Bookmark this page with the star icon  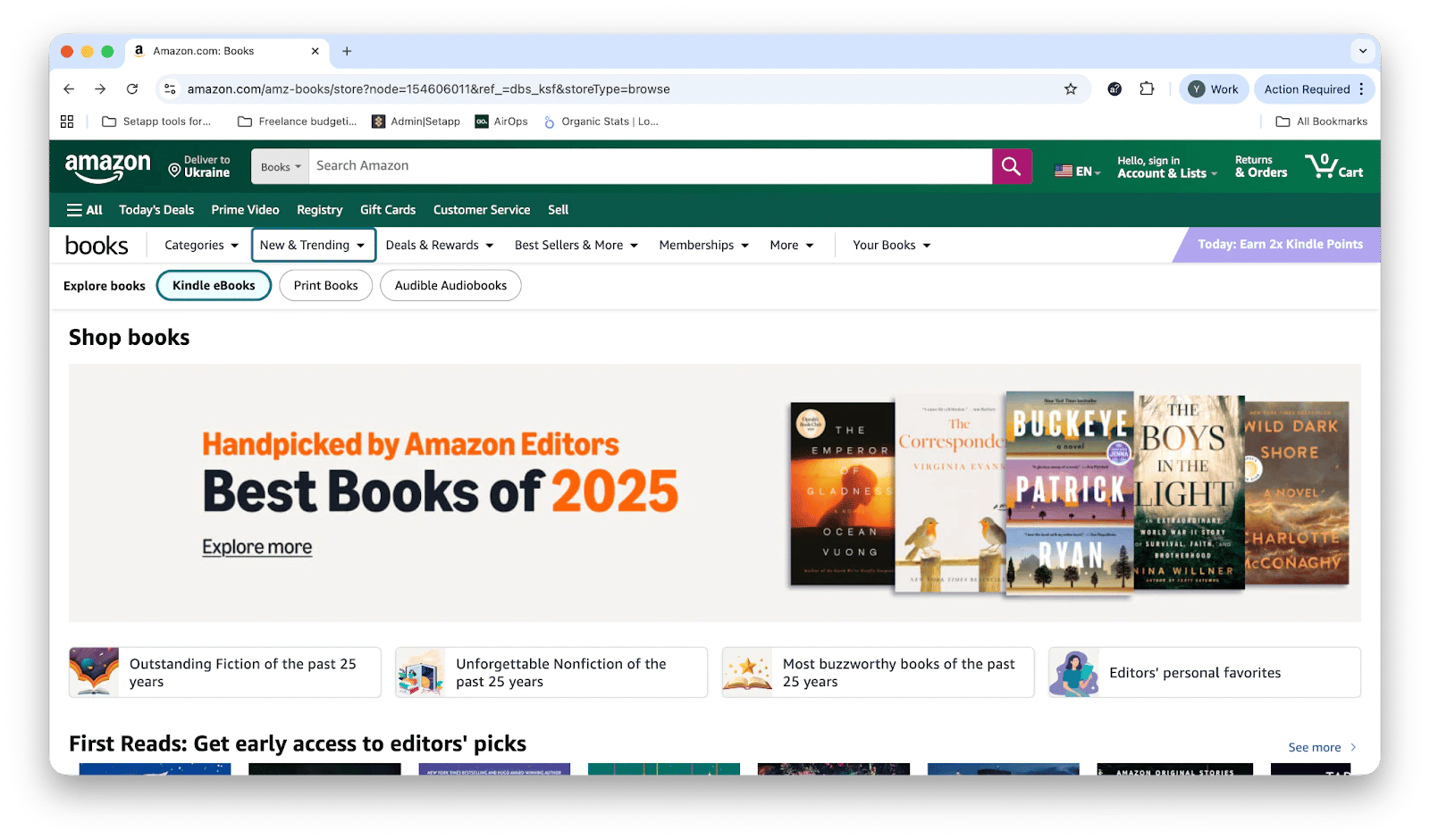tap(1070, 89)
